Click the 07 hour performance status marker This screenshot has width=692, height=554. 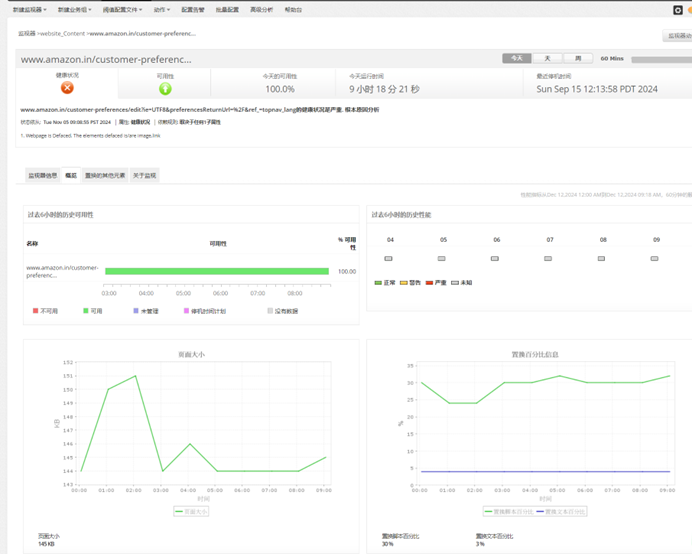[549, 258]
